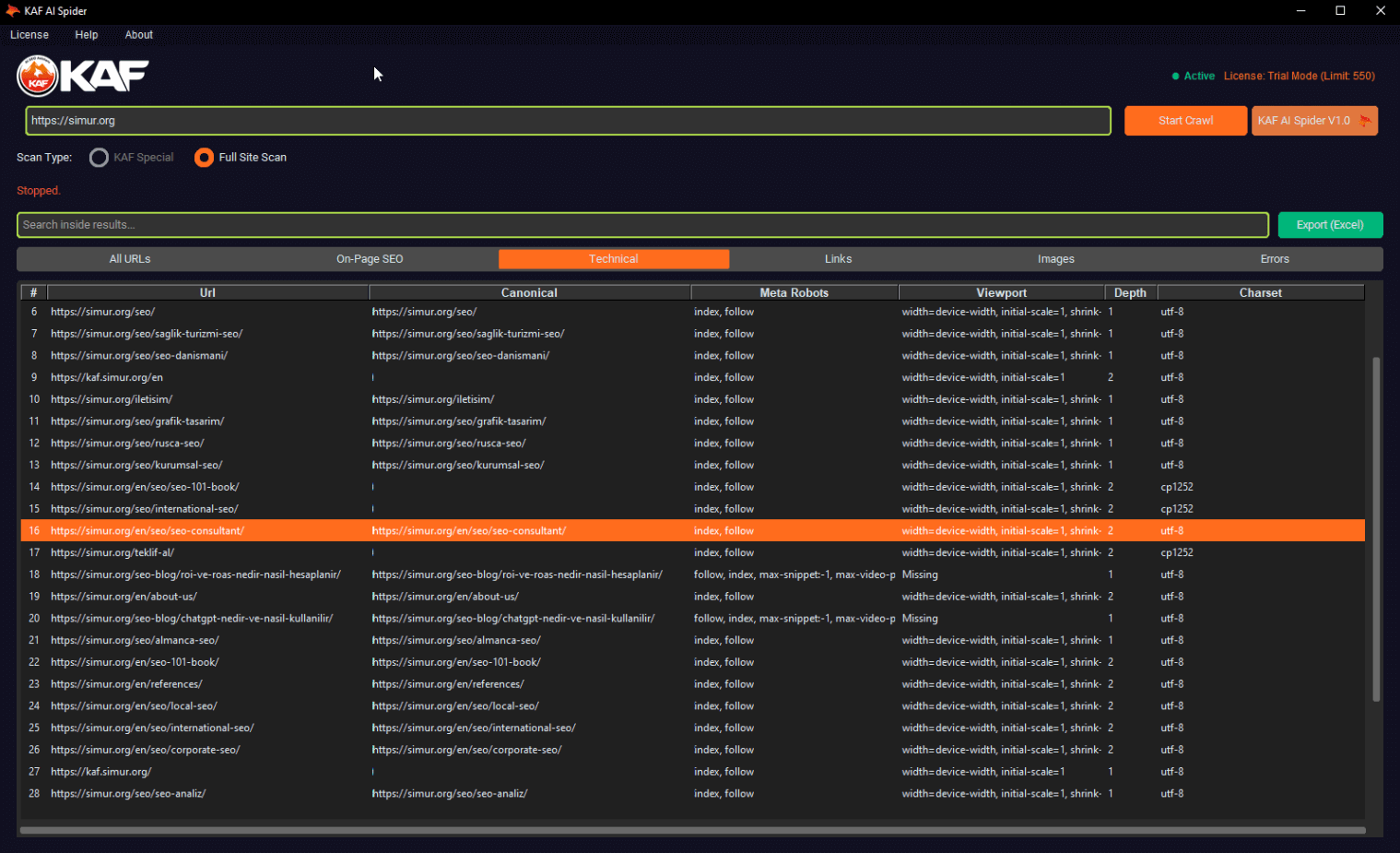Go to the Errors tab
1400x853 pixels.
[x=1275, y=259]
